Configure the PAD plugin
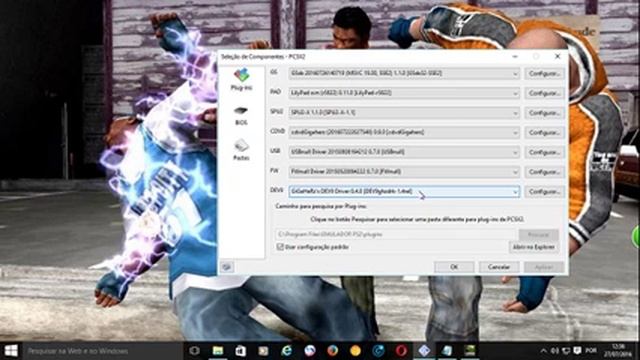The image size is (640, 360). pos(544,93)
